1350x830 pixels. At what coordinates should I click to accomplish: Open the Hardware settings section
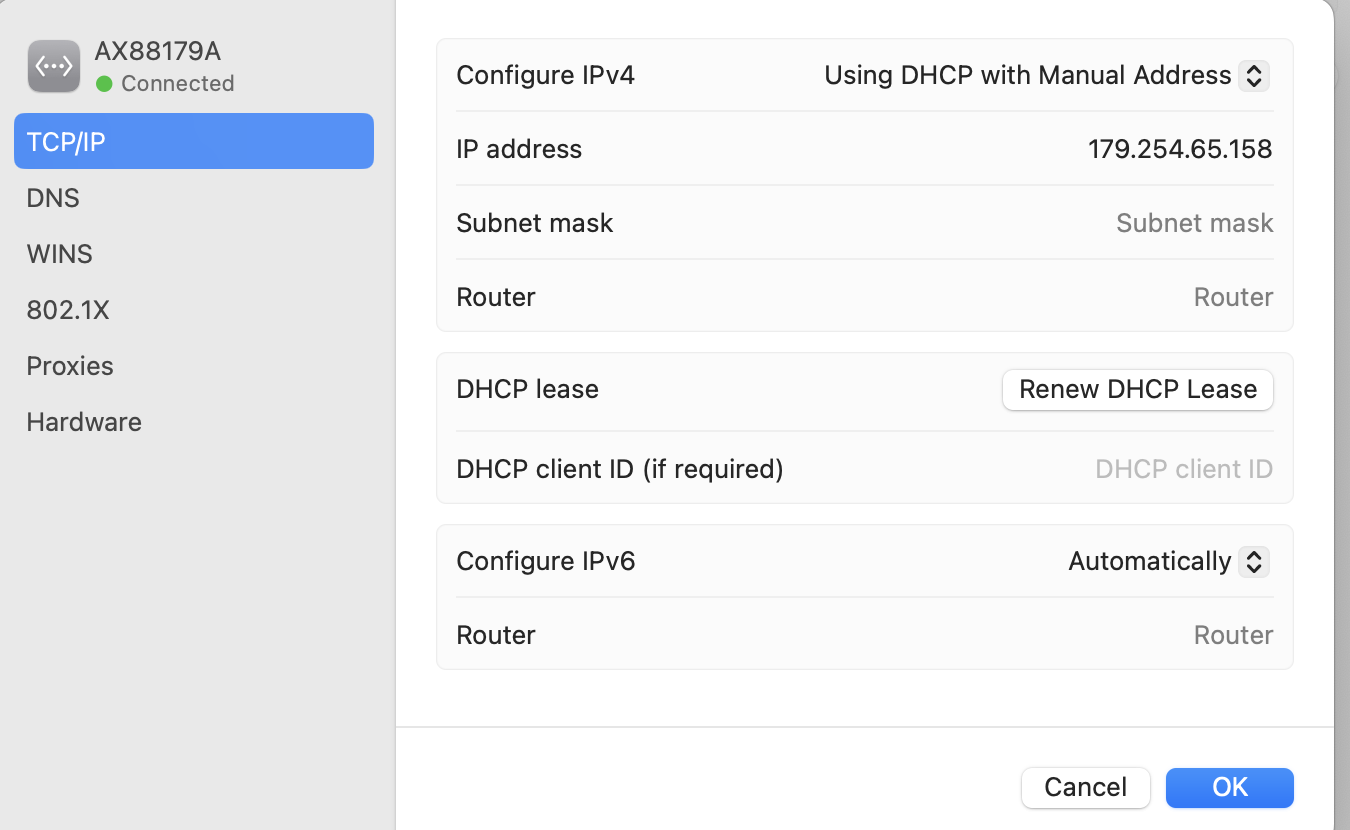coord(84,421)
